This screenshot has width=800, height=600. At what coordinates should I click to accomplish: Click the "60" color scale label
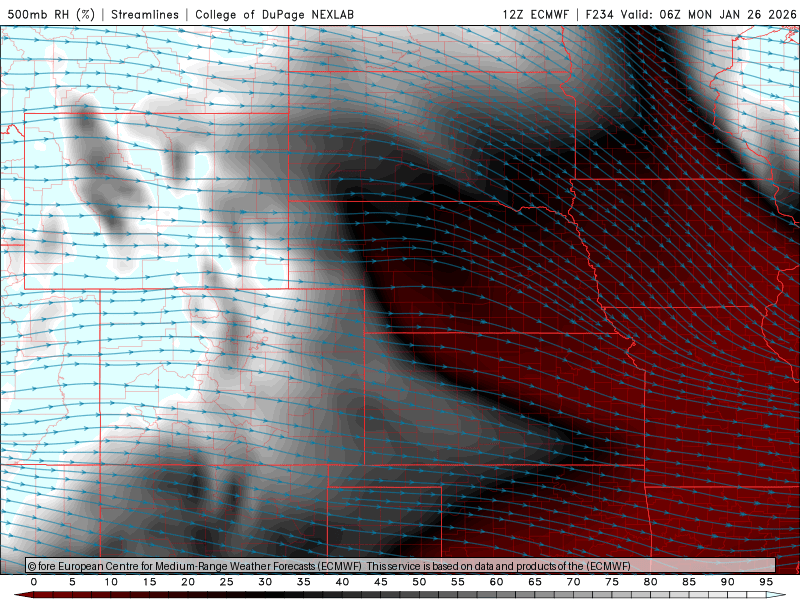(496, 582)
